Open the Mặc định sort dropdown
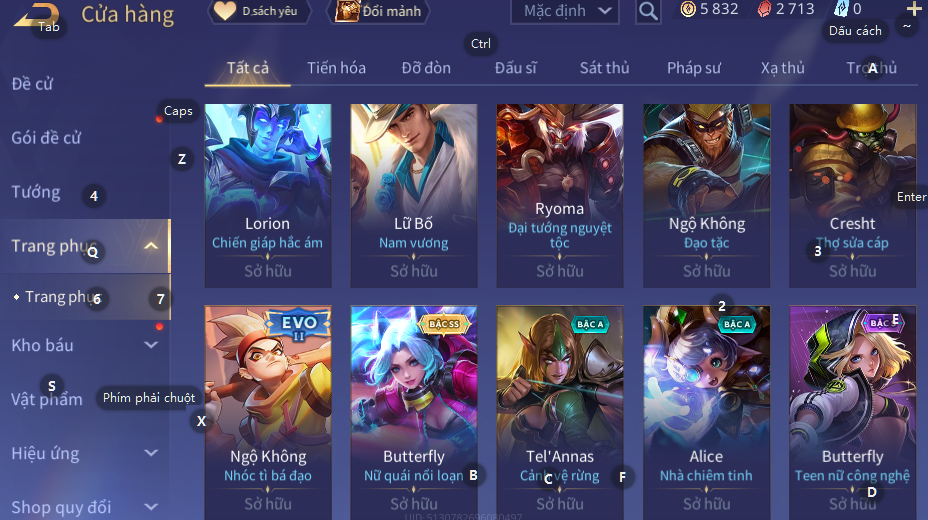928x520 pixels. [x=565, y=11]
